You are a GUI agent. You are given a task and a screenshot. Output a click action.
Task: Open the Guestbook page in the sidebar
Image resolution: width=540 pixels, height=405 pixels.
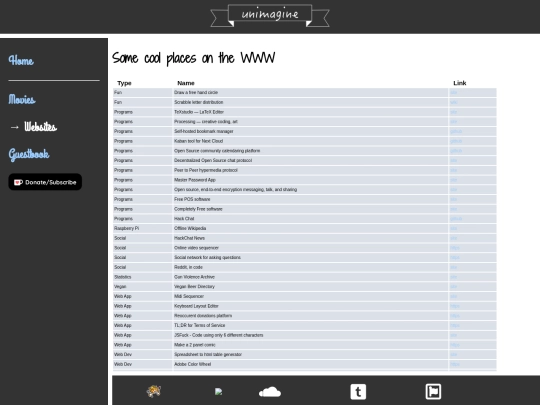click(x=29, y=155)
